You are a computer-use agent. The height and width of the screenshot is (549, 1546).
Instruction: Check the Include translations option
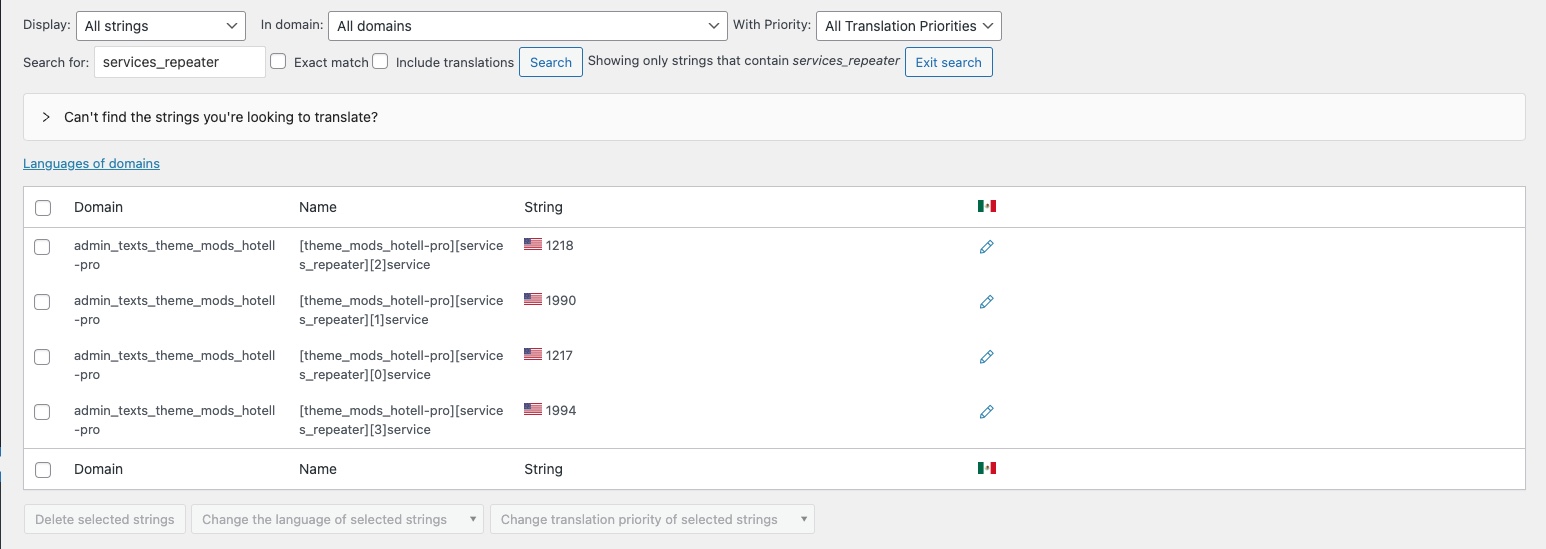click(380, 61)
